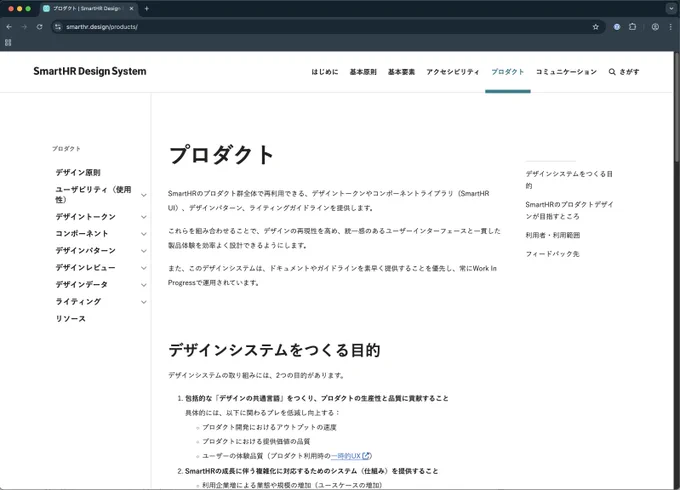Open a new tab with the plus icon
Screen dimensions: 680x490
coord(147,9)
